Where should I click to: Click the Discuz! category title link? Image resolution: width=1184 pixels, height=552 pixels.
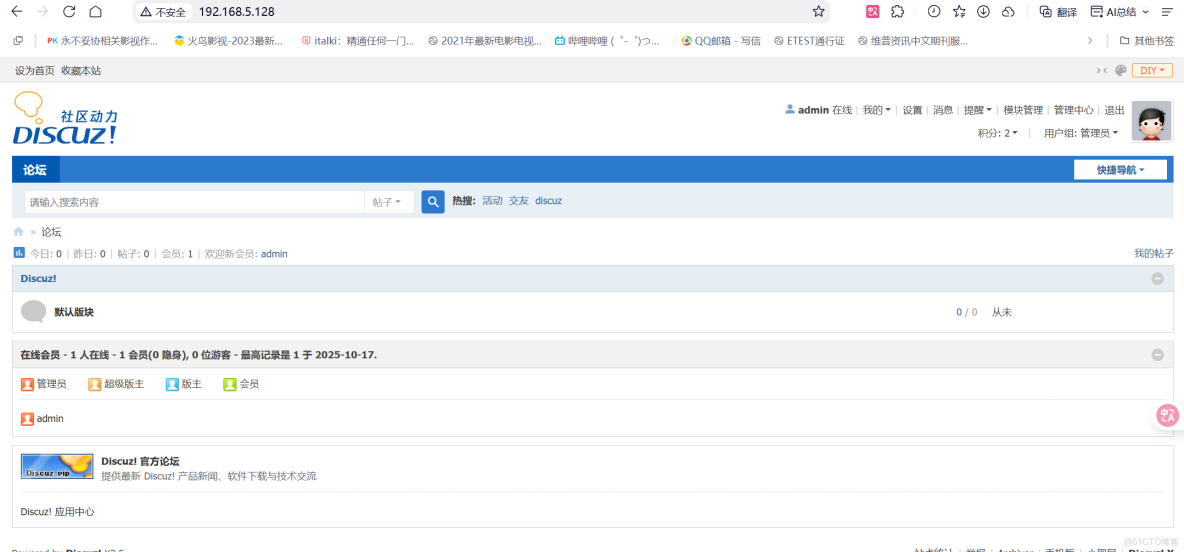coord(39,279)
